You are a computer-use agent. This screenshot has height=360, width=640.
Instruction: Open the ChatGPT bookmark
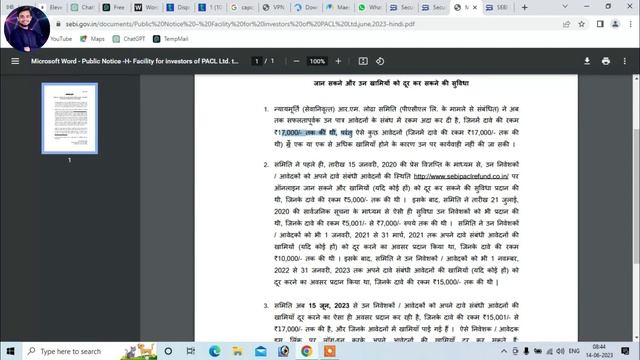[x=129, y=39]
